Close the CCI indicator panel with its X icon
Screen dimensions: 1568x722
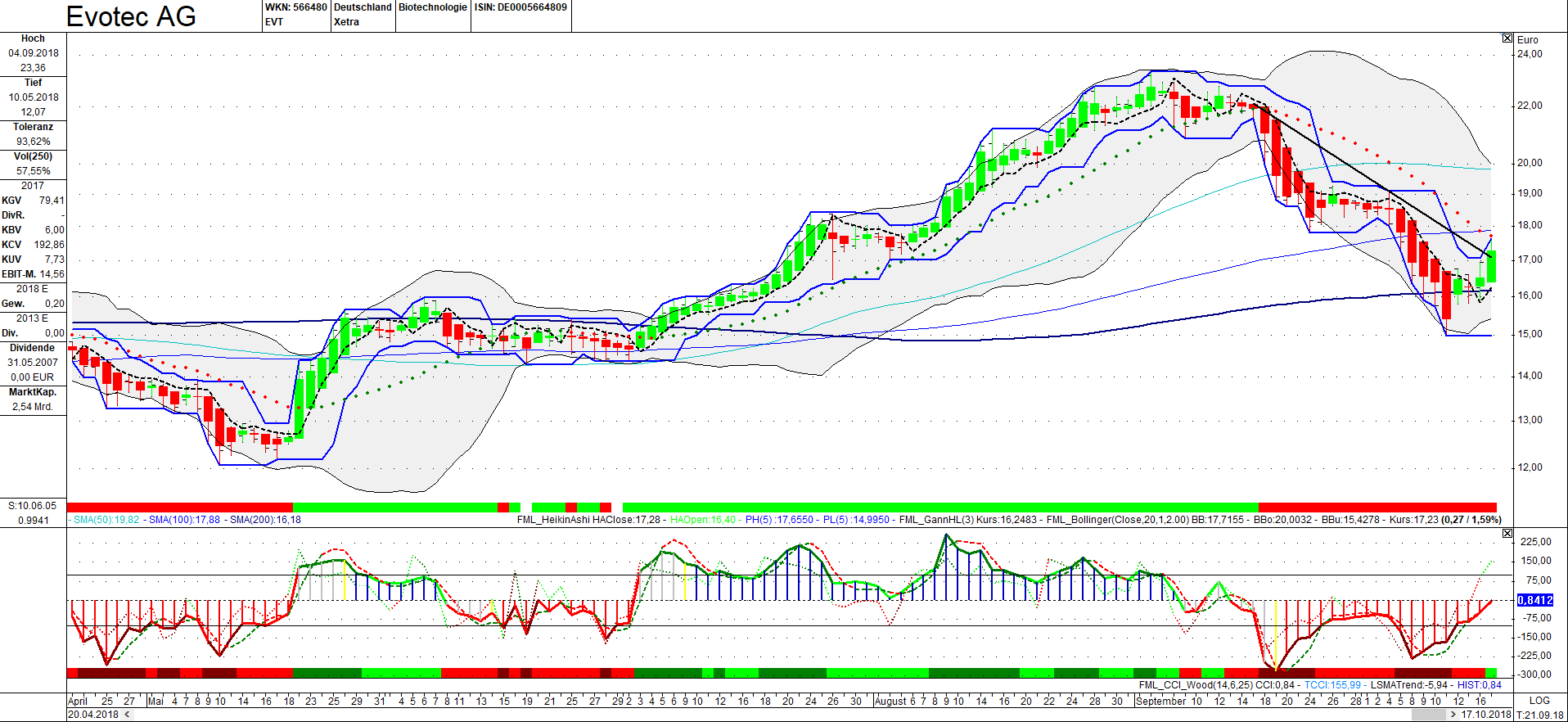1507,534
